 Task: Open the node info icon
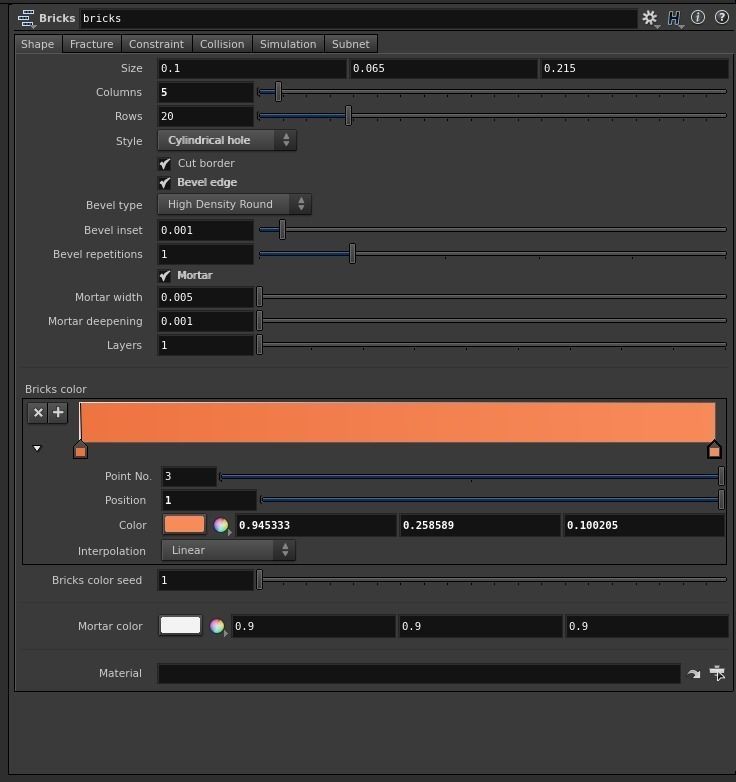click(x=698, y=17)
